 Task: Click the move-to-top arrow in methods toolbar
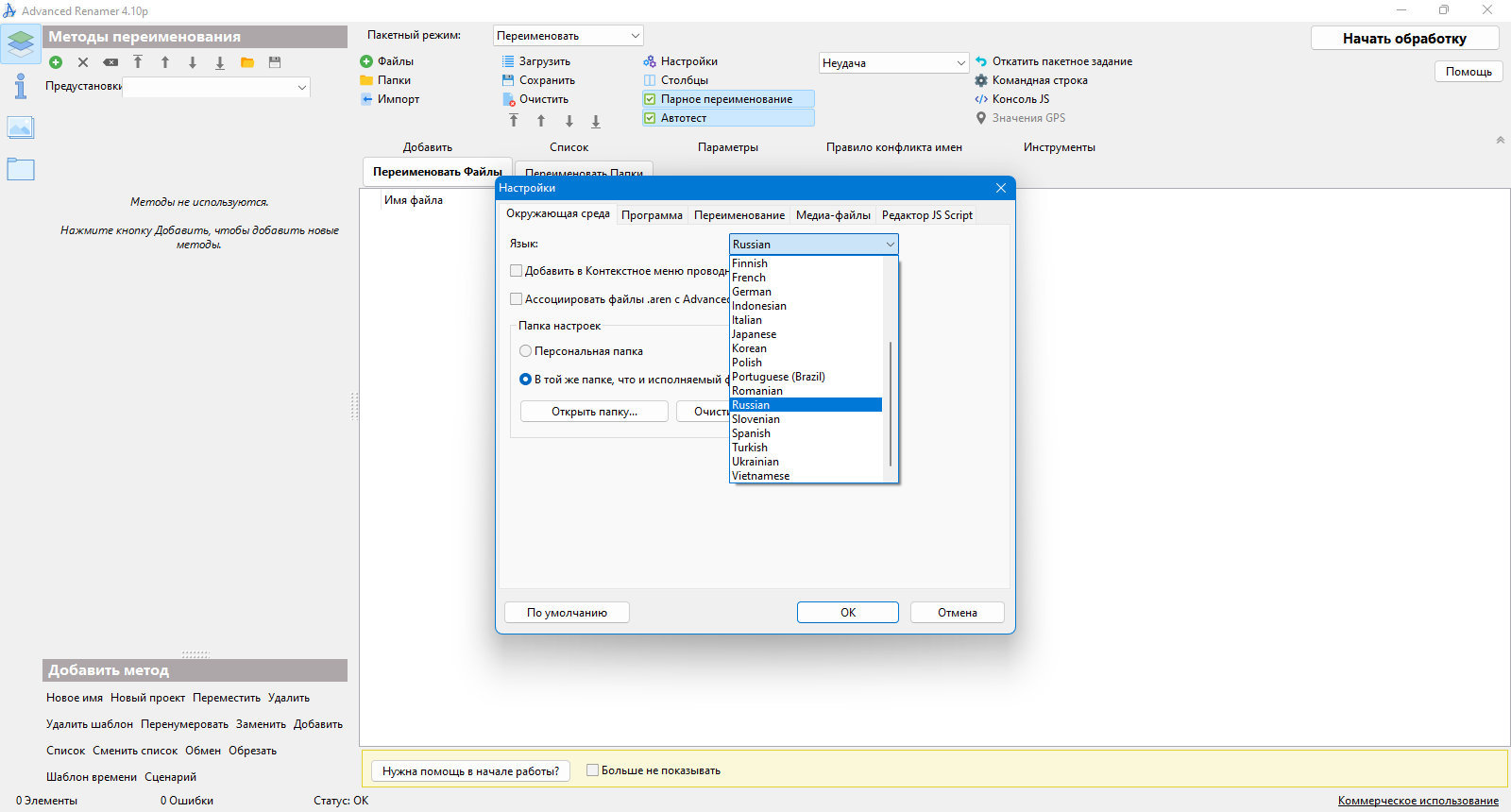click(x=138, y=62)
